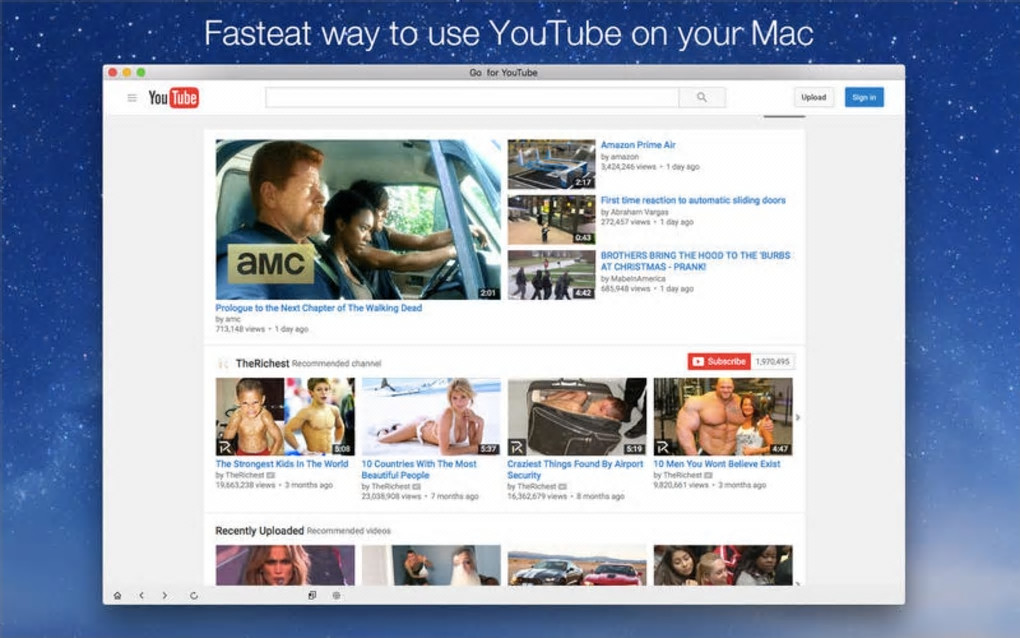Click the yellow minimize window button
Screen dimensions: 1020x638
(x=127, y=72)
